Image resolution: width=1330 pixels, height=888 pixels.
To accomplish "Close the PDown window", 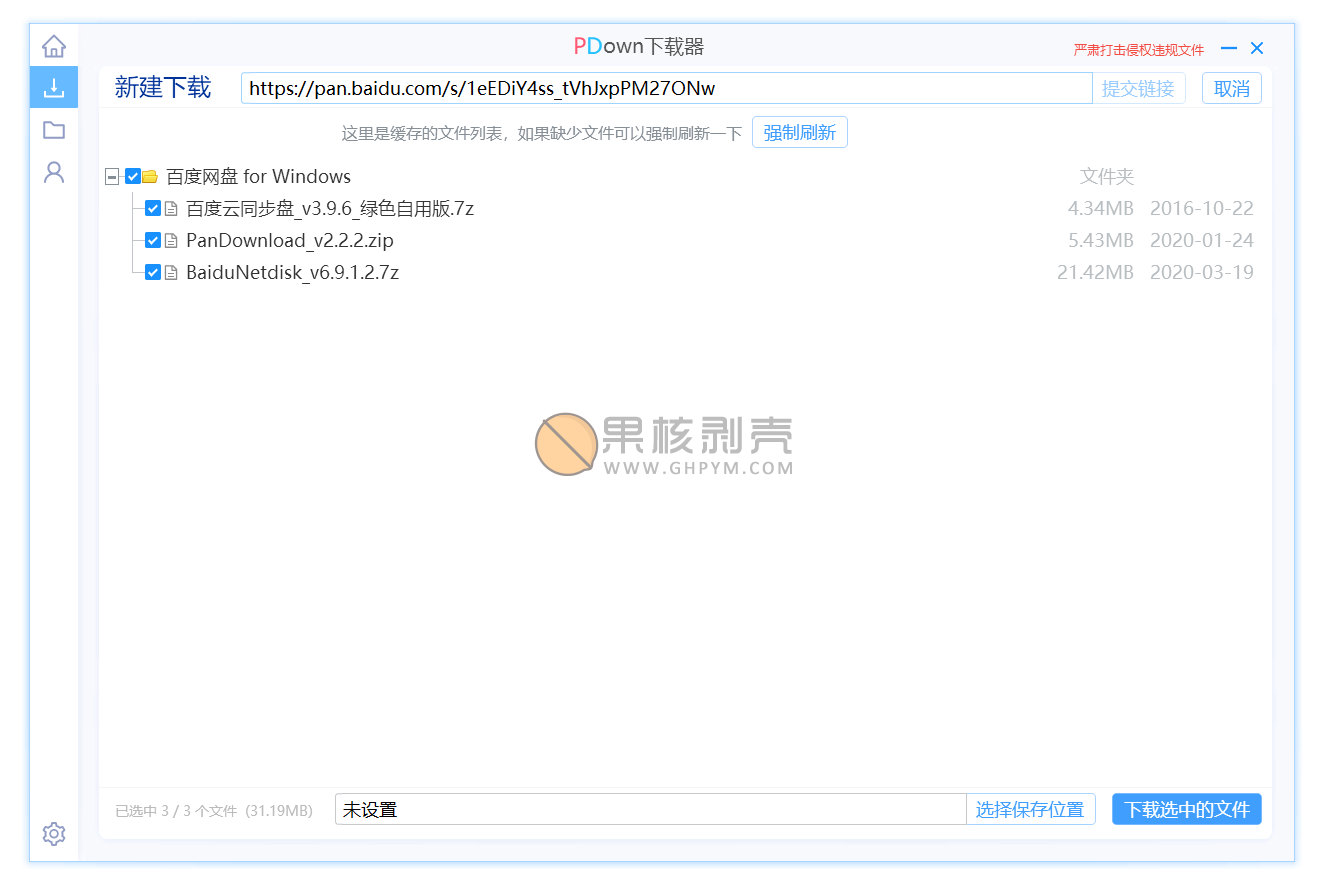I will [1257, 48].
